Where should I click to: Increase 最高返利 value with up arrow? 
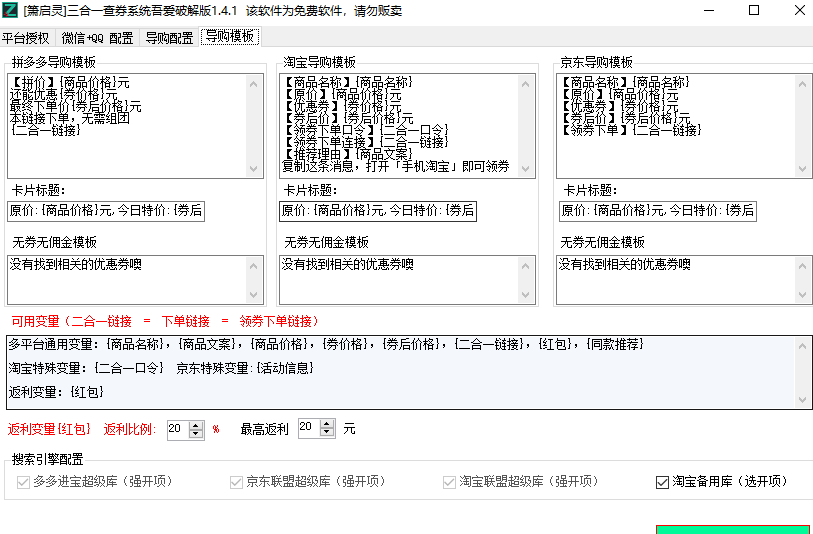pos(327,423)
